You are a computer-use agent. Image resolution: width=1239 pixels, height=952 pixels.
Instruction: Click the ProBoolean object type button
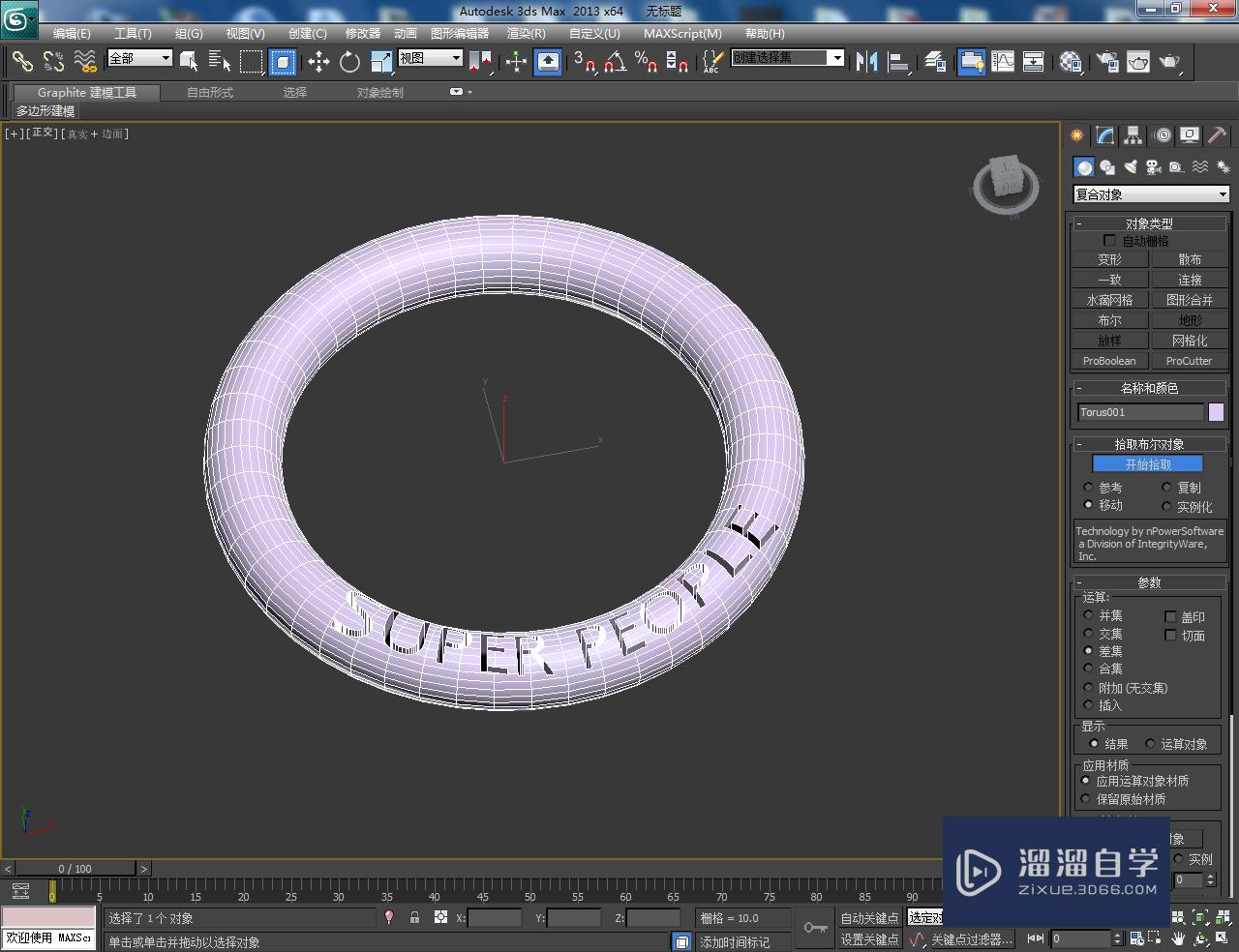1109,361
